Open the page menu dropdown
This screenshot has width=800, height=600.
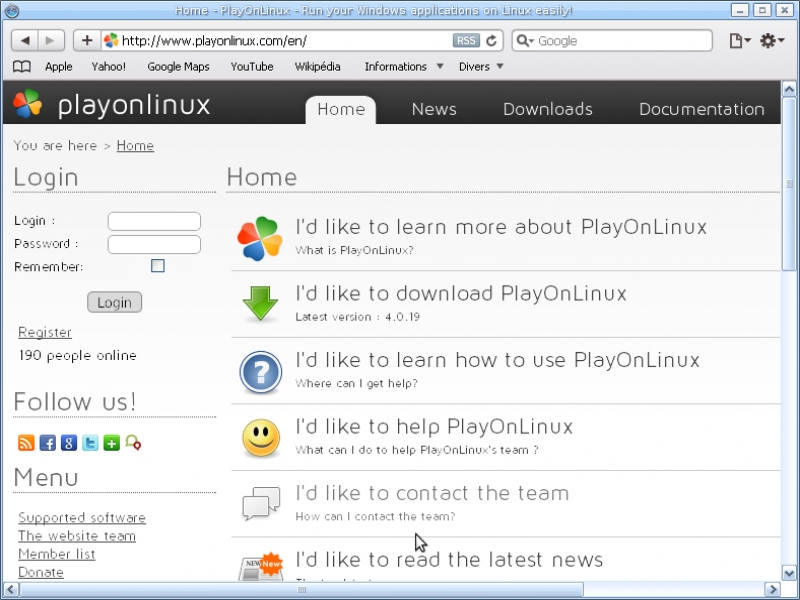click(x=738, y=41)
